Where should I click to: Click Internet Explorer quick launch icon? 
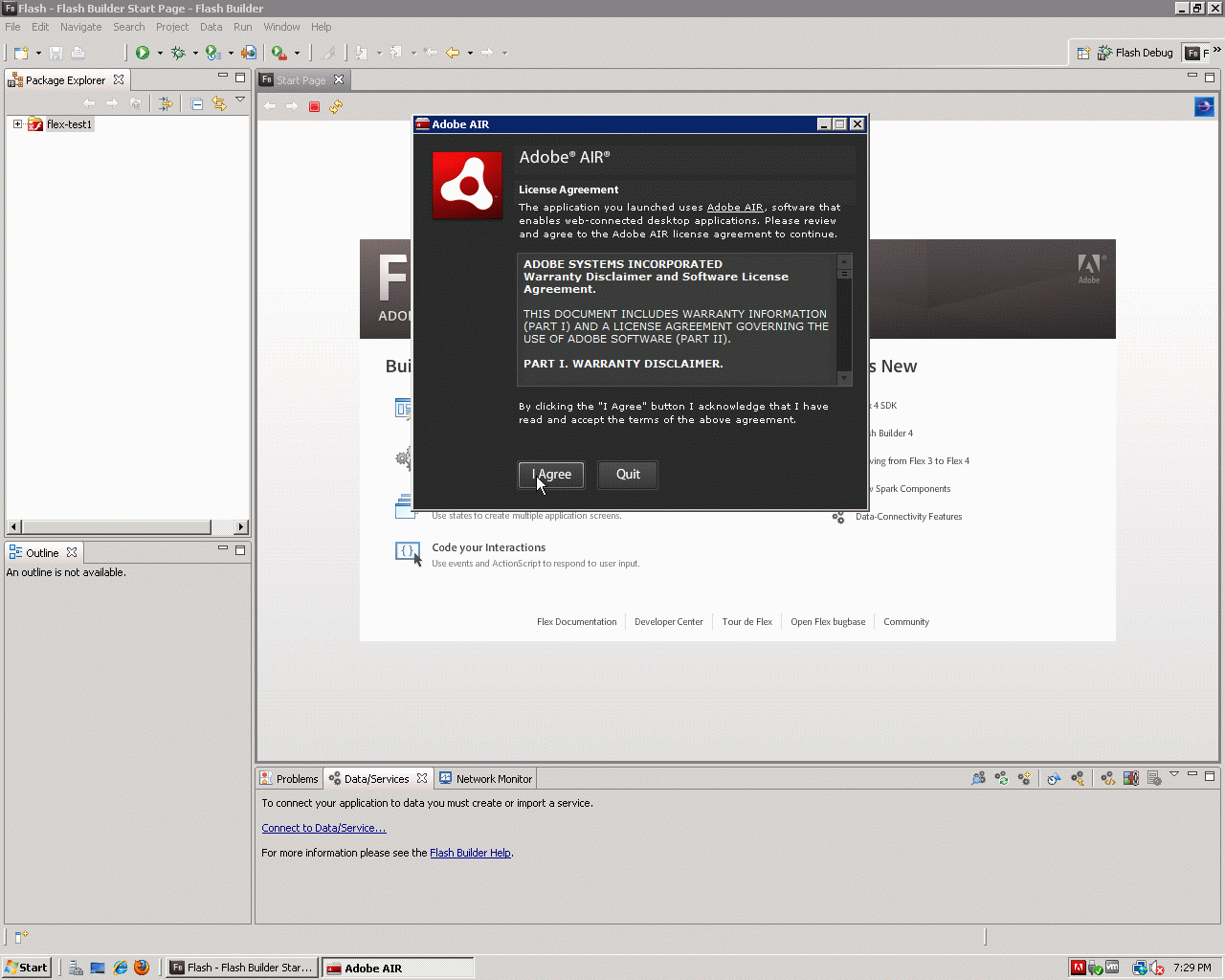(x=121, y=968)
